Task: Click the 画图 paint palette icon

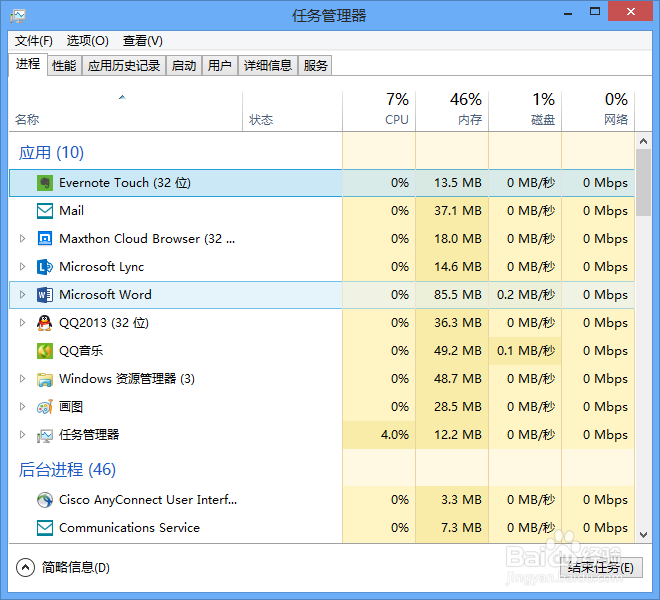Action: tap(45, 407)
